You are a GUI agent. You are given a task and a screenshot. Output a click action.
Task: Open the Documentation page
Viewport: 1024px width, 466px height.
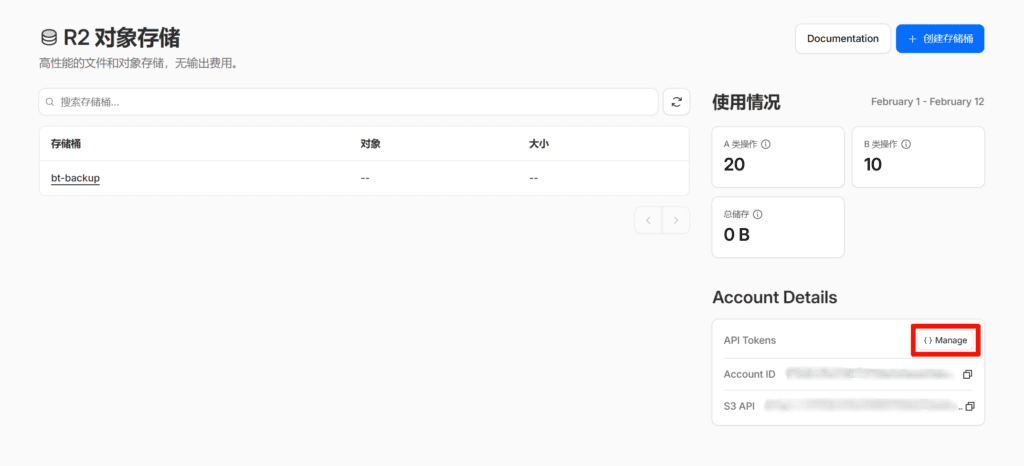(x=842, y=39)
